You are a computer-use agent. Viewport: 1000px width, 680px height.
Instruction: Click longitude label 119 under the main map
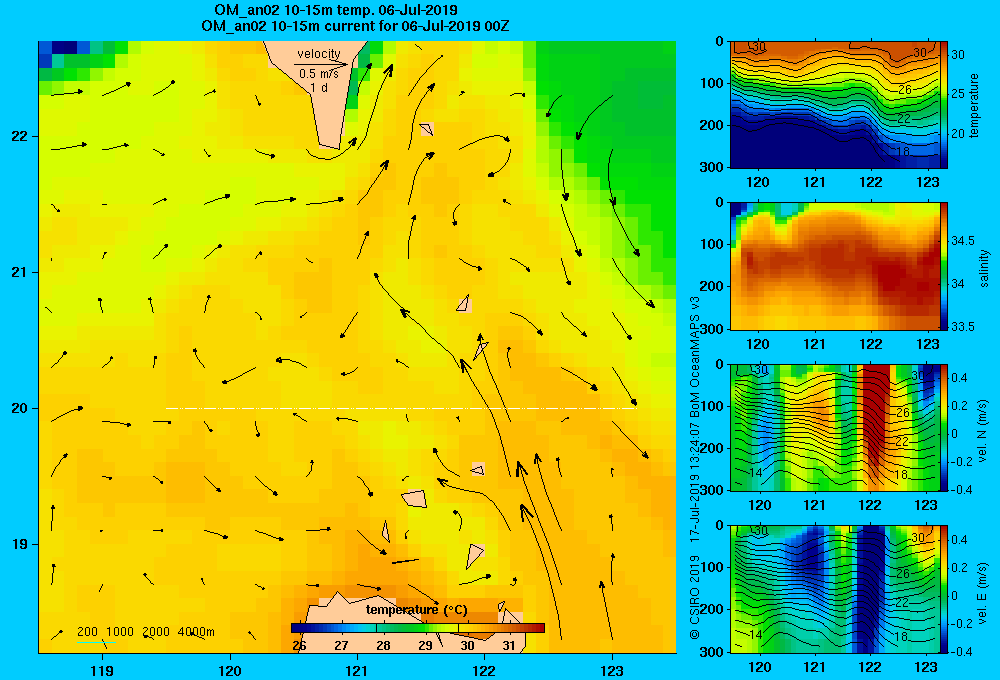pyautogui.click(x=102, y=670)
